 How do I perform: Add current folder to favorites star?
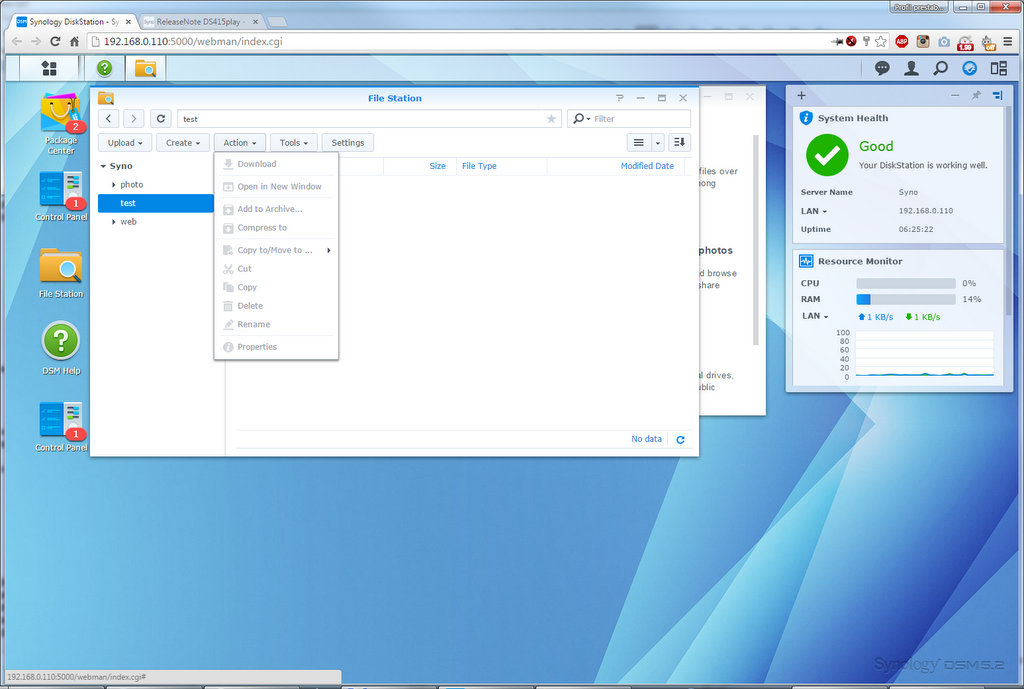[551, 119]
